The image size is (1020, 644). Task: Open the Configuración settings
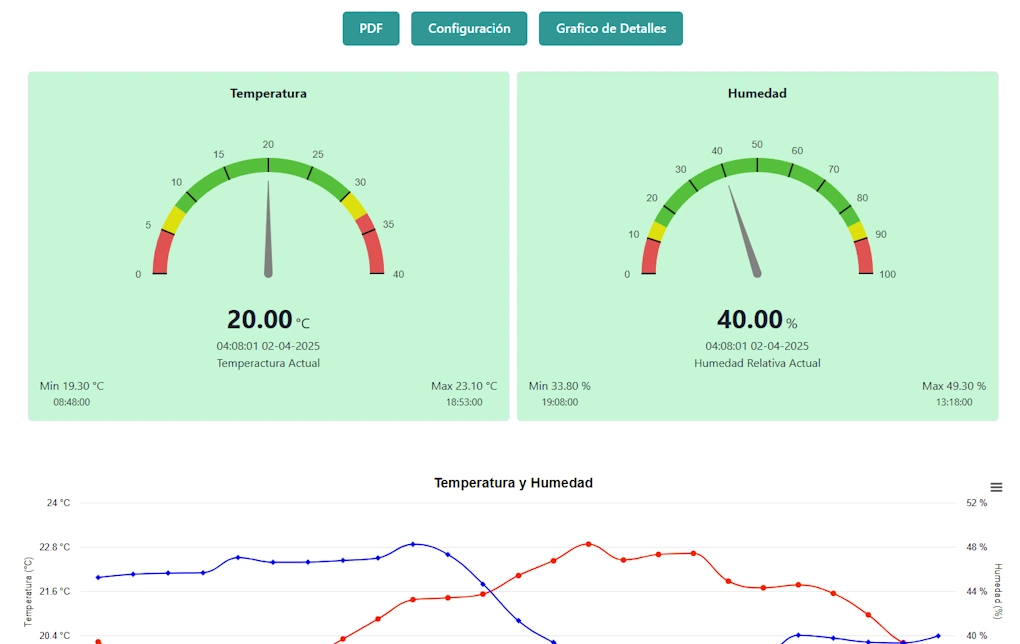coord(469,29)
